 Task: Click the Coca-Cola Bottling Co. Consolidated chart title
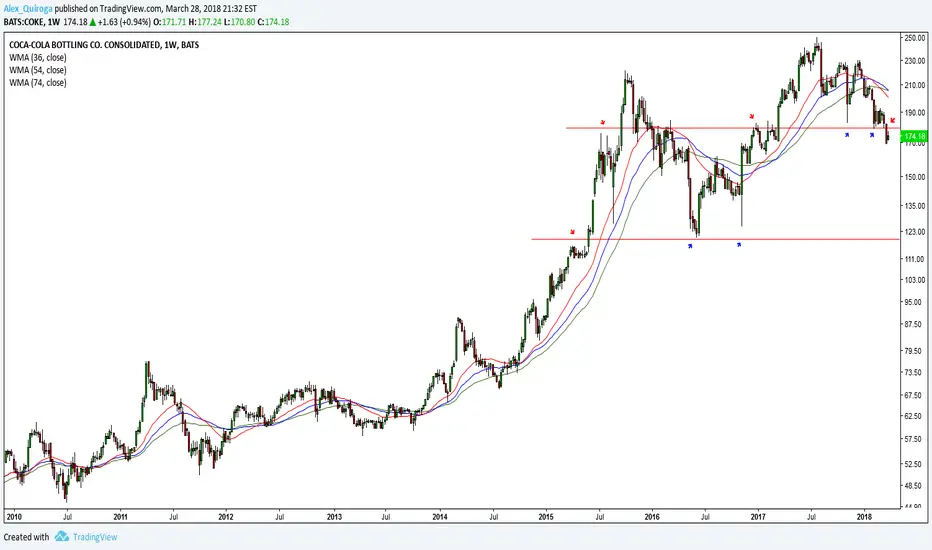coord(104,45)
